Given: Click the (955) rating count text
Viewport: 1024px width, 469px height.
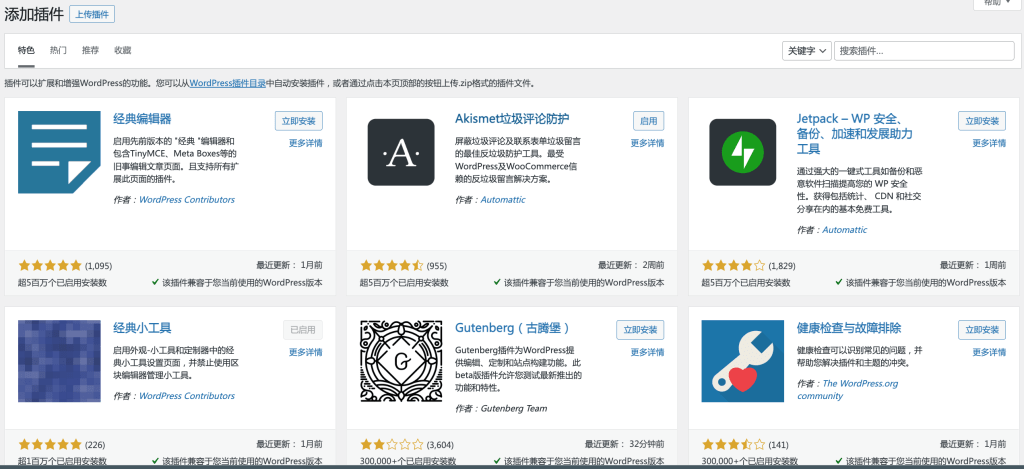Looking at the screenshot, I should pos(438,267).
